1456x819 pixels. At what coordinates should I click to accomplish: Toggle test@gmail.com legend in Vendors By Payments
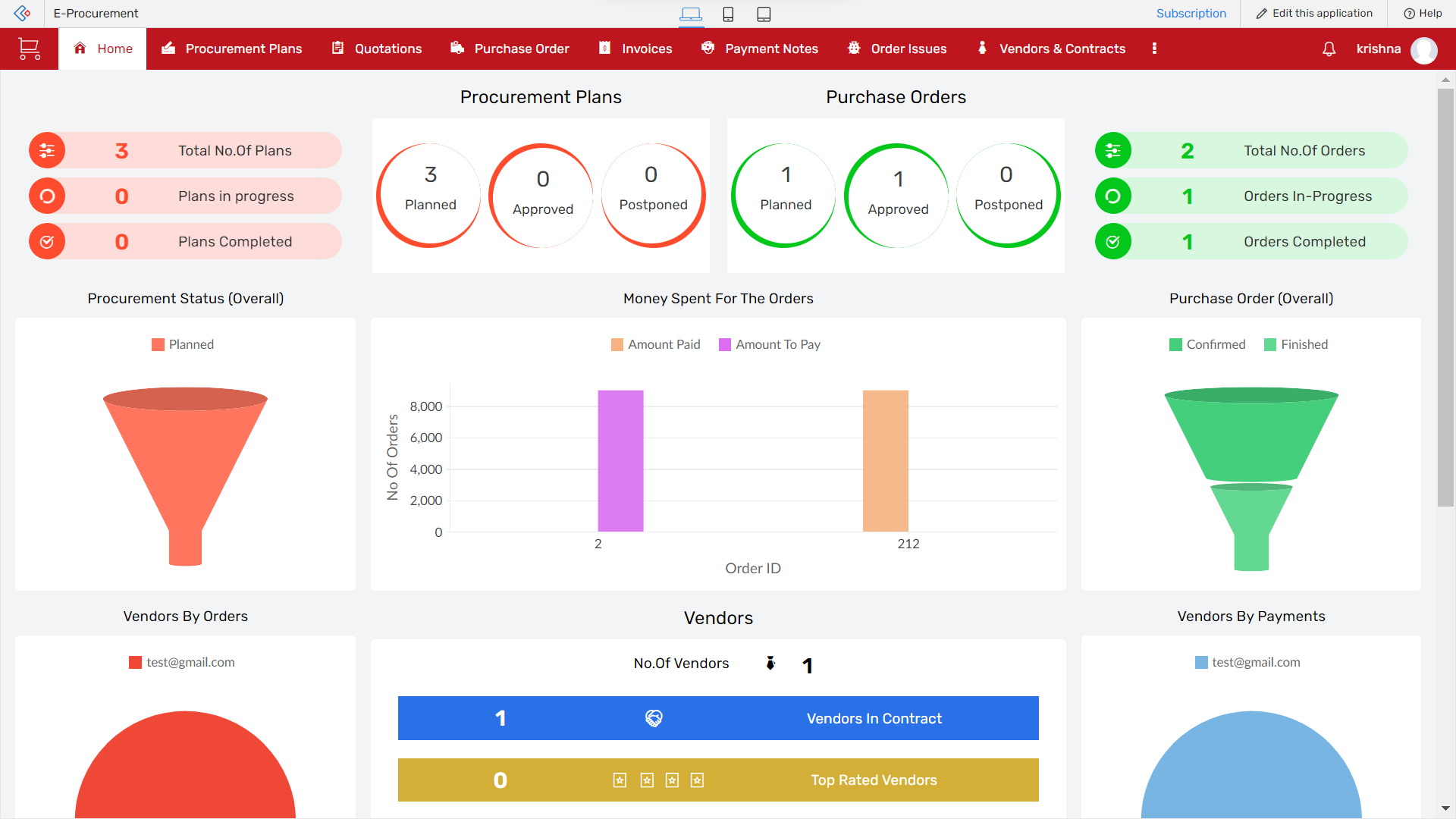pos(1247,662)
